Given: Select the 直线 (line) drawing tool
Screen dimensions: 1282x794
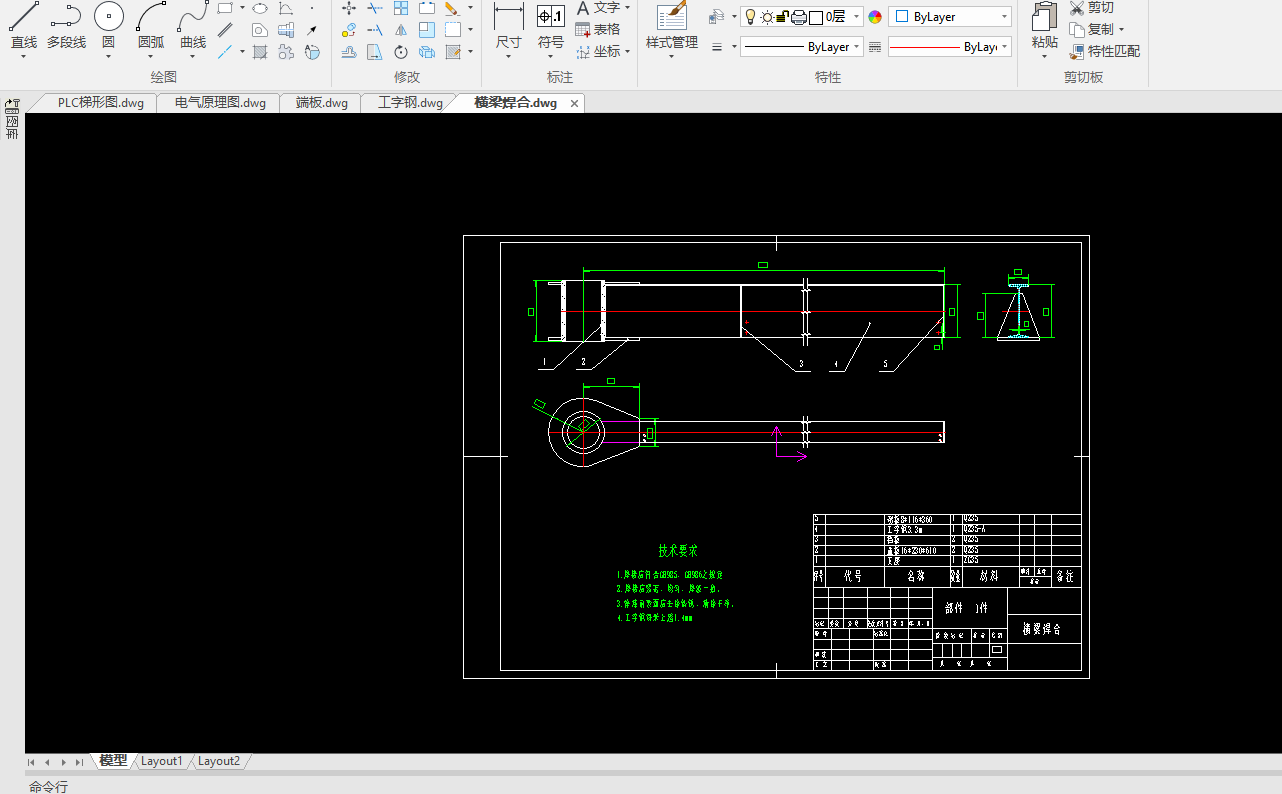Looking at the screenshot, I should tap(24, 26).
